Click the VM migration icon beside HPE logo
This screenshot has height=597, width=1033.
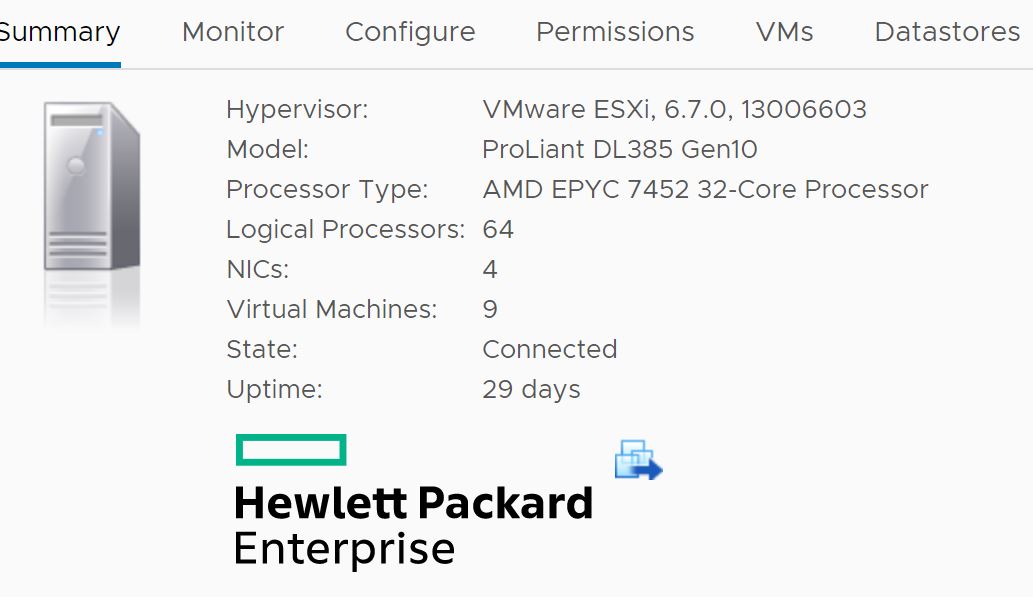[x=638, y=460]
